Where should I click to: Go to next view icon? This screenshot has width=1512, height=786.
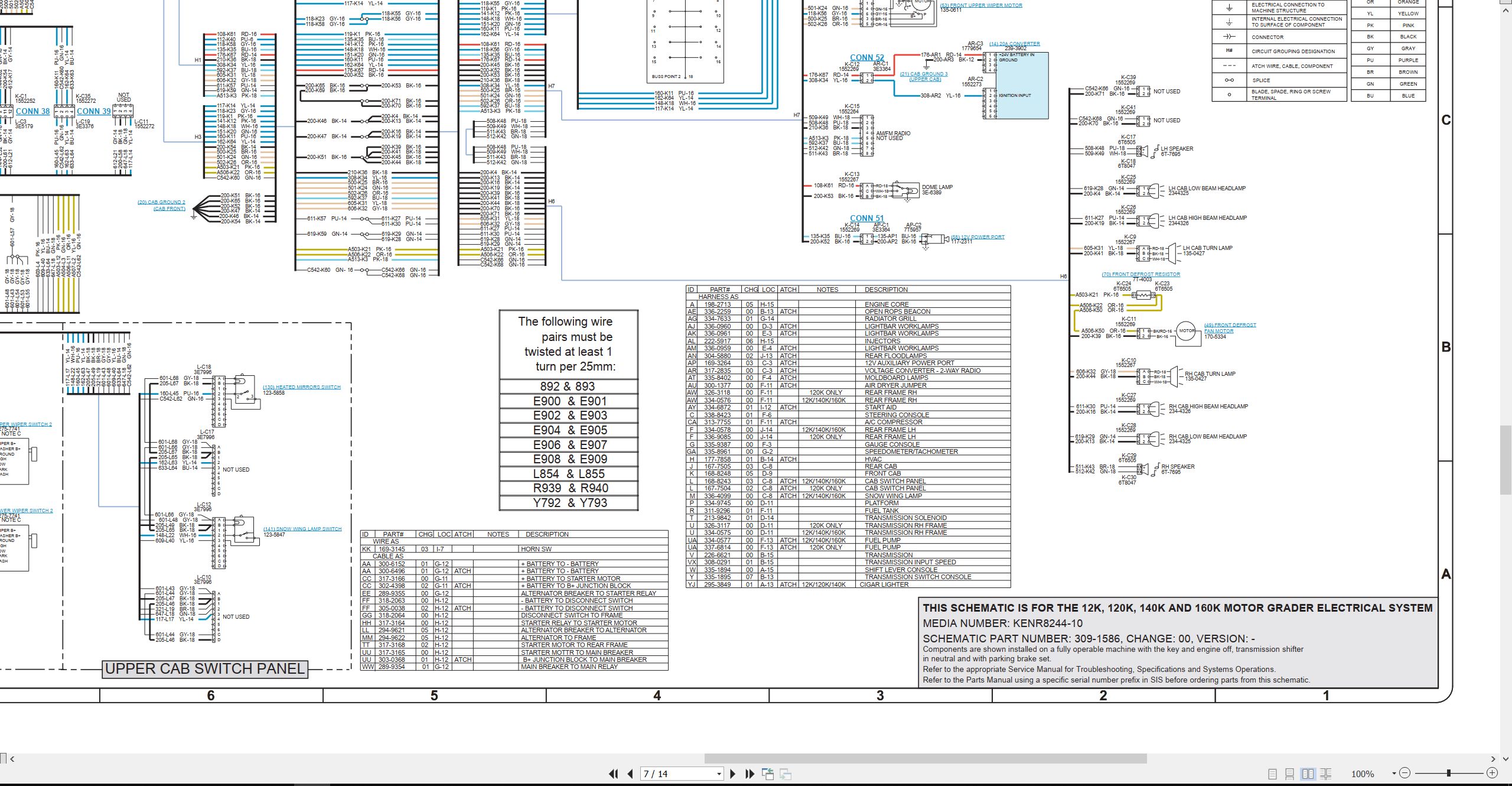click(786, 774)
